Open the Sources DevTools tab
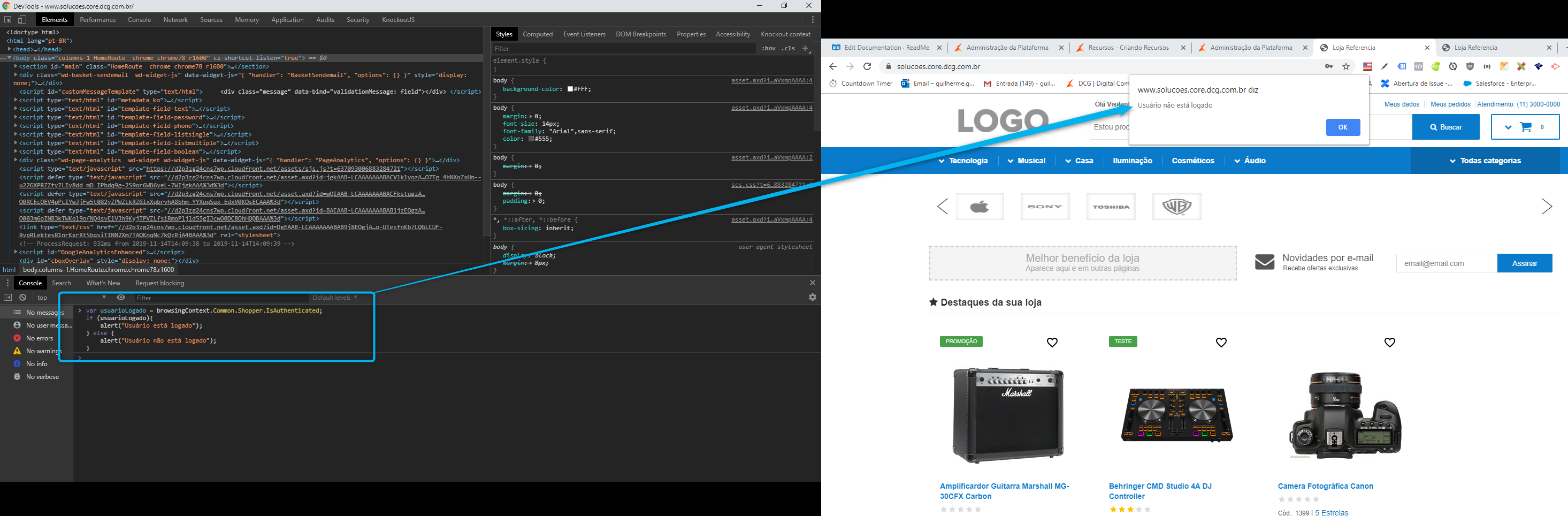The height and width of the screenshot is (516, 1568). 211,19
